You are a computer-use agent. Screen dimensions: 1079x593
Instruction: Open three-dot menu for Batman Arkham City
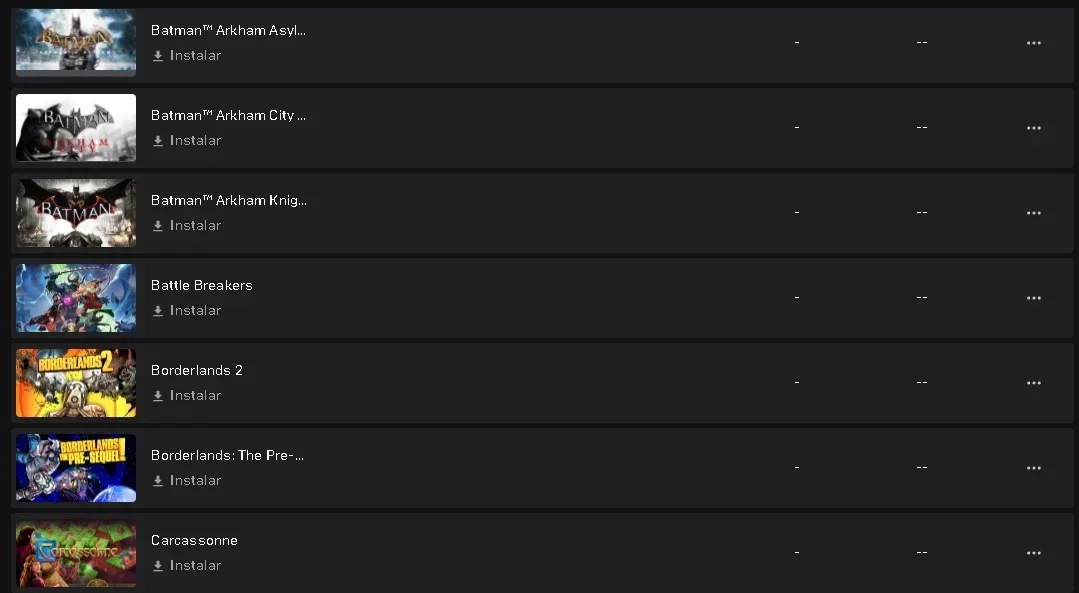click(x=1034, y=128)
